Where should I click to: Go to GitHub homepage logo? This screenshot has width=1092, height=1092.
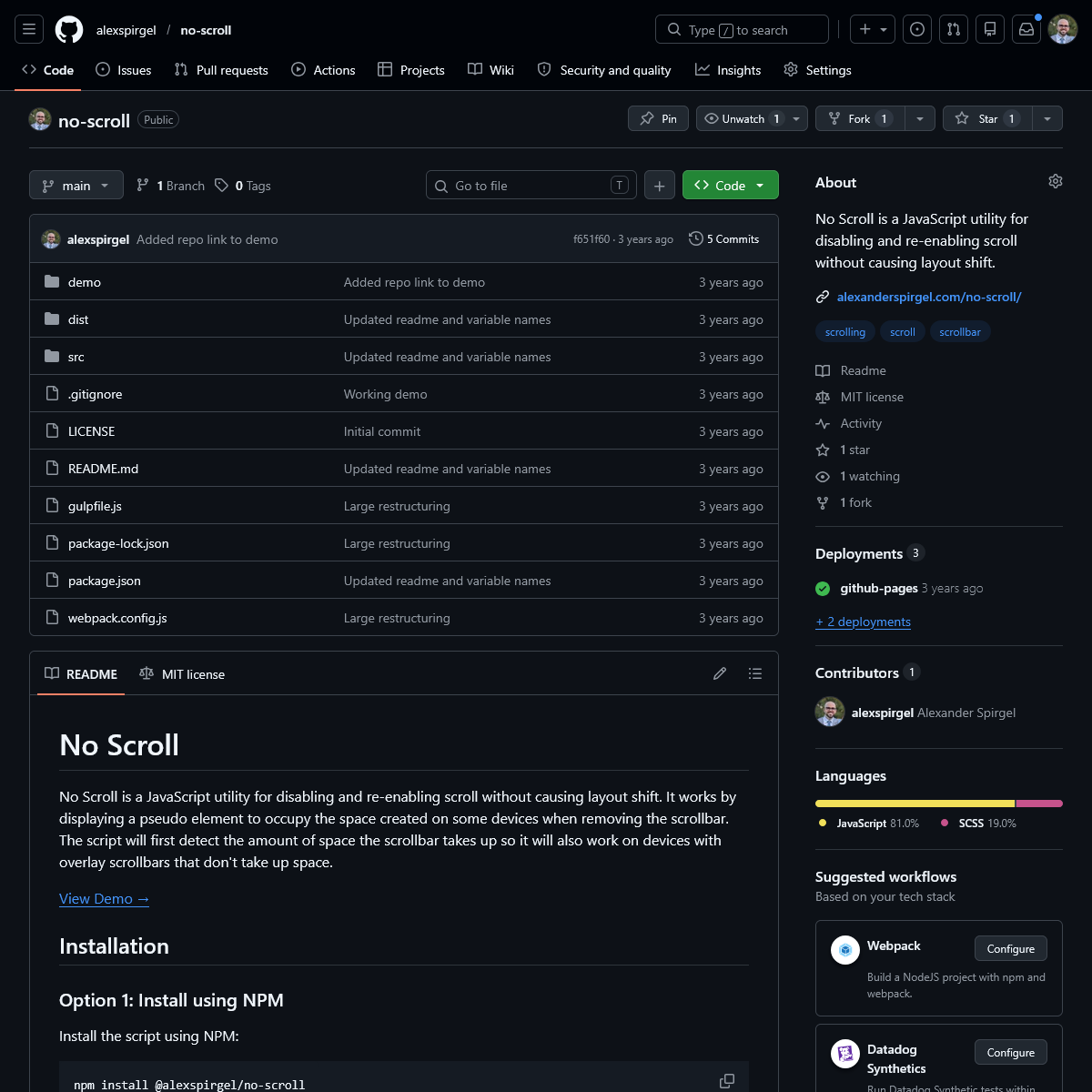(69, 30)
